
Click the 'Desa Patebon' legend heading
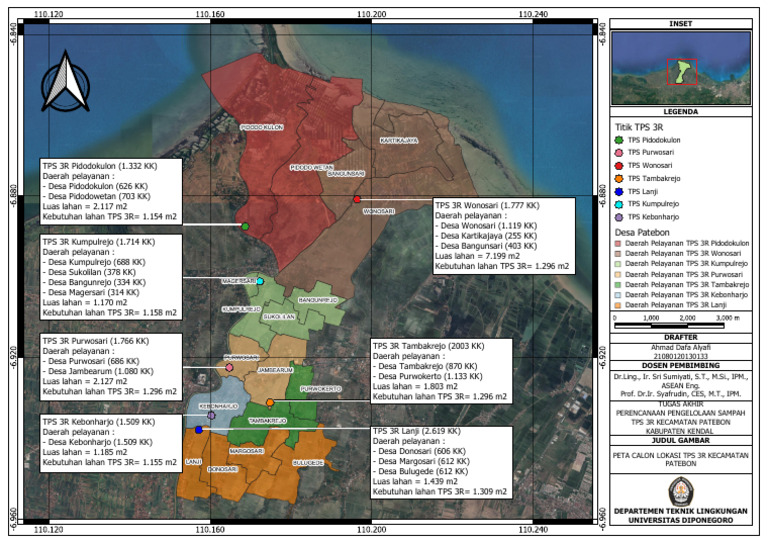642,233
